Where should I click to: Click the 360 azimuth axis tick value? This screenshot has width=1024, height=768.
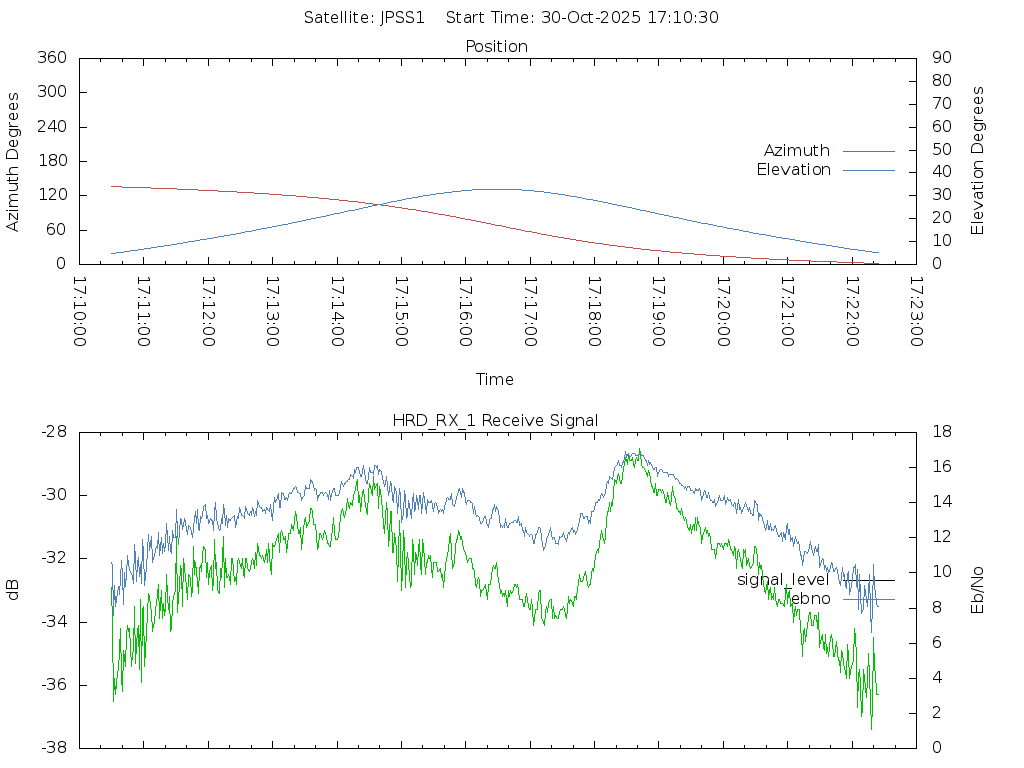click(x=51, y=58)
